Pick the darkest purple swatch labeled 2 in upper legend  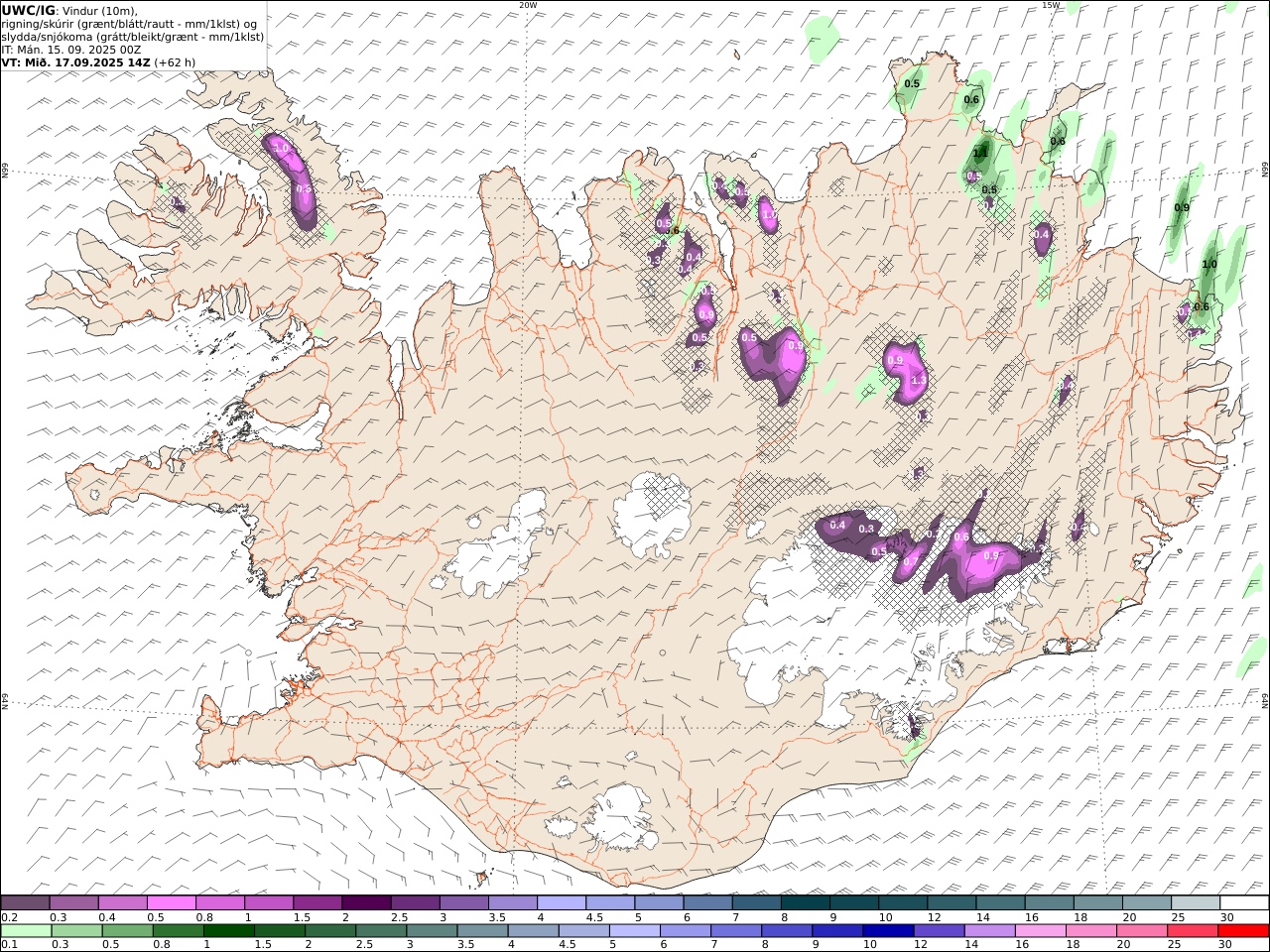click(366, 903)
